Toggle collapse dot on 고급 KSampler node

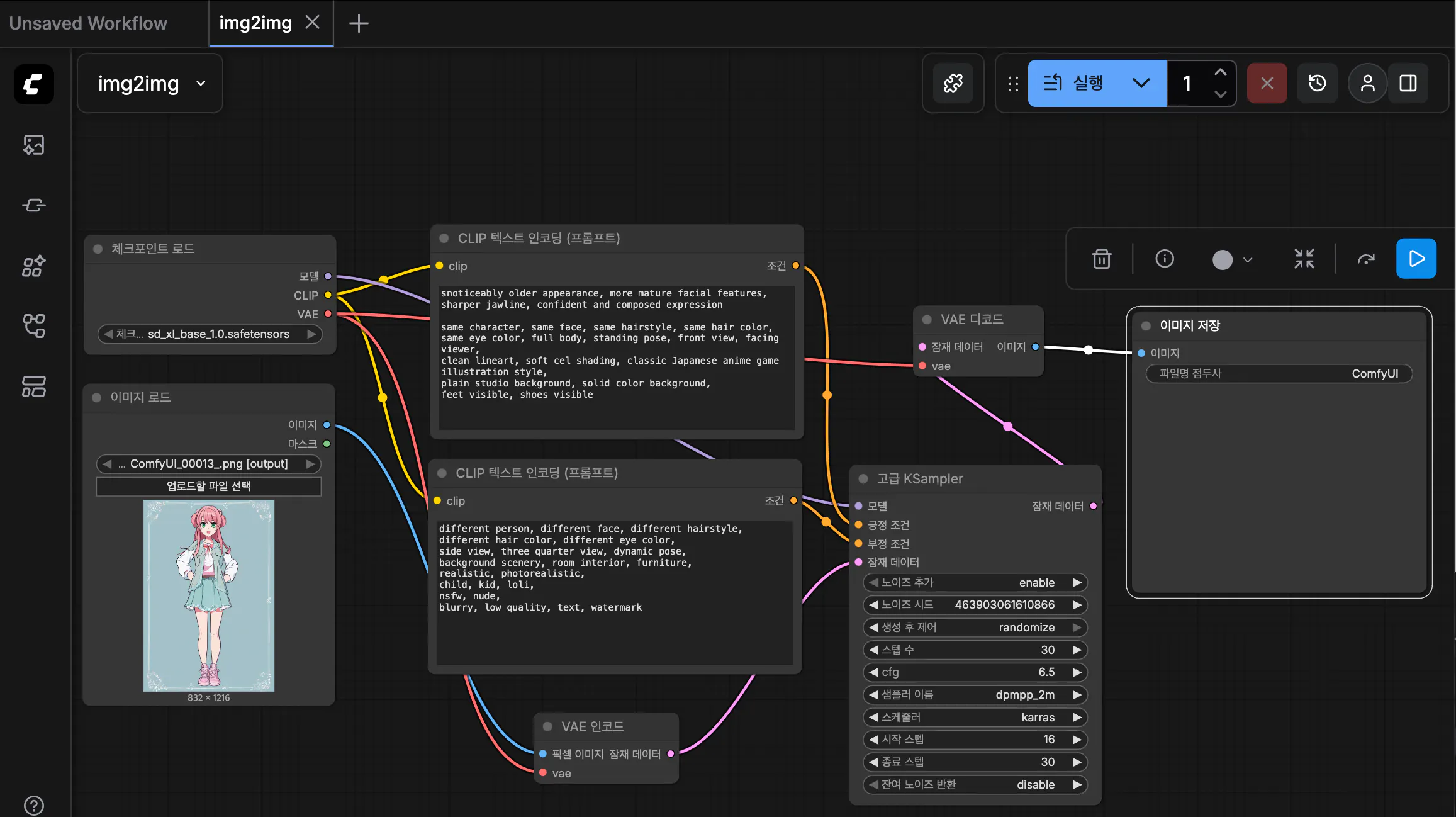(863, 478)
